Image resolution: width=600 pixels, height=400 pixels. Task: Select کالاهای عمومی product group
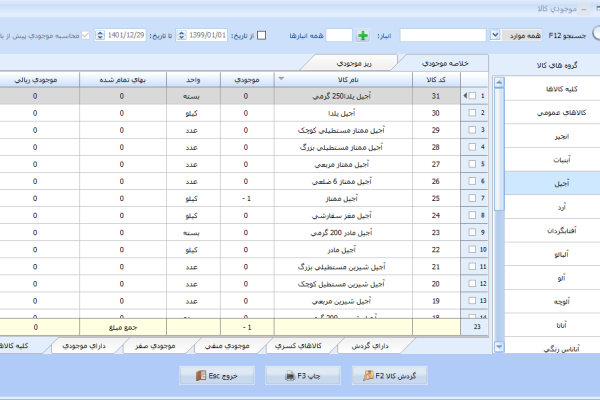coord(552,113)
